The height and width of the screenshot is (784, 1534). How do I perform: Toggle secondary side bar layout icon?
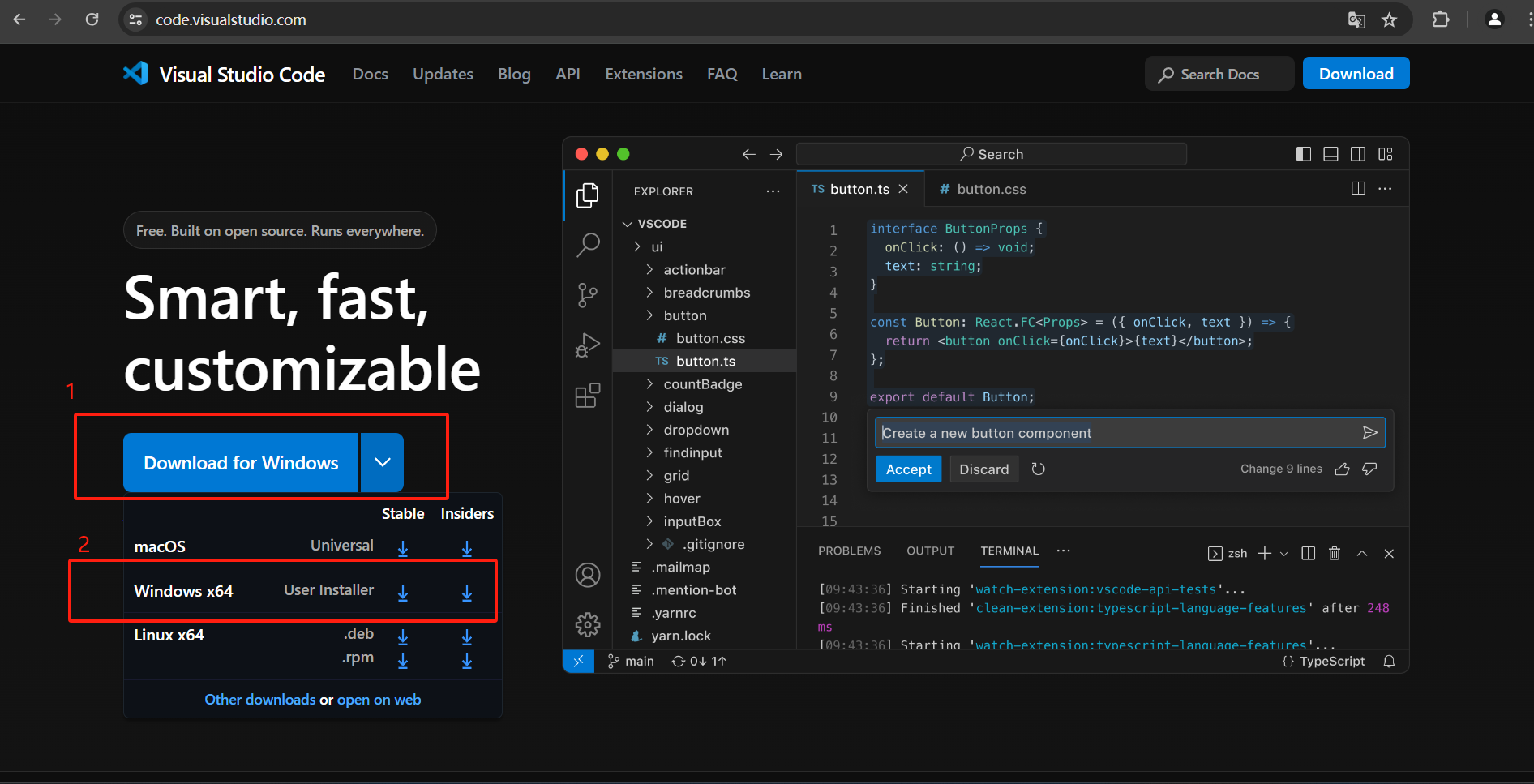tap(1358, 154)
